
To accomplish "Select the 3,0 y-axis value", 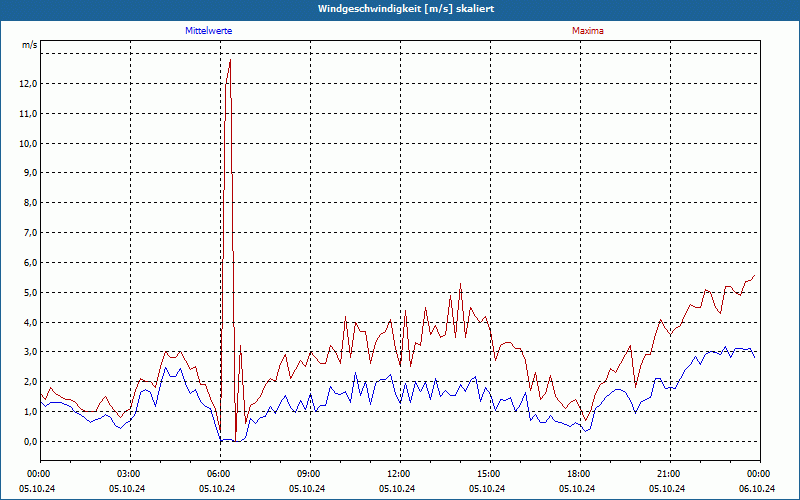I will tap(29, 352).
